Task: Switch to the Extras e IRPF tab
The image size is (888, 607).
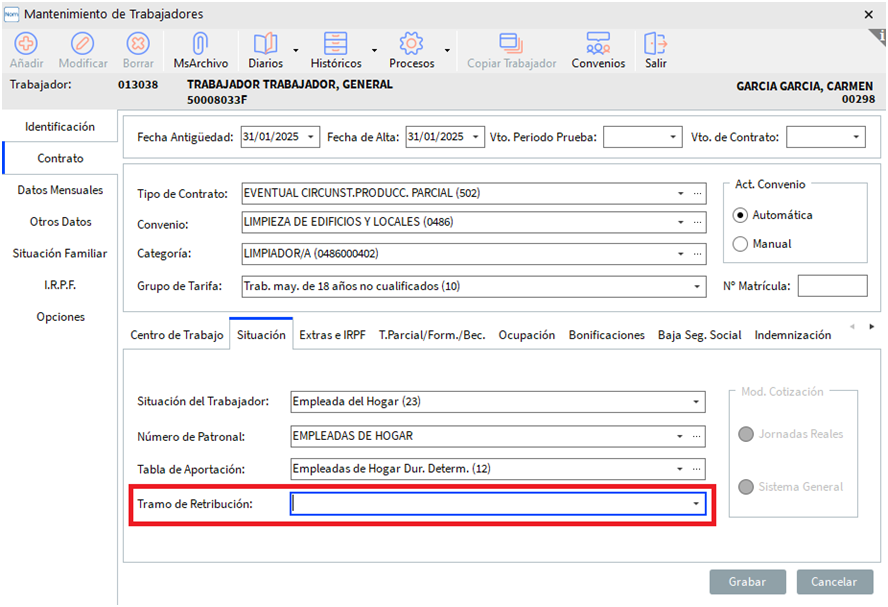Action: tap(332, 335)
